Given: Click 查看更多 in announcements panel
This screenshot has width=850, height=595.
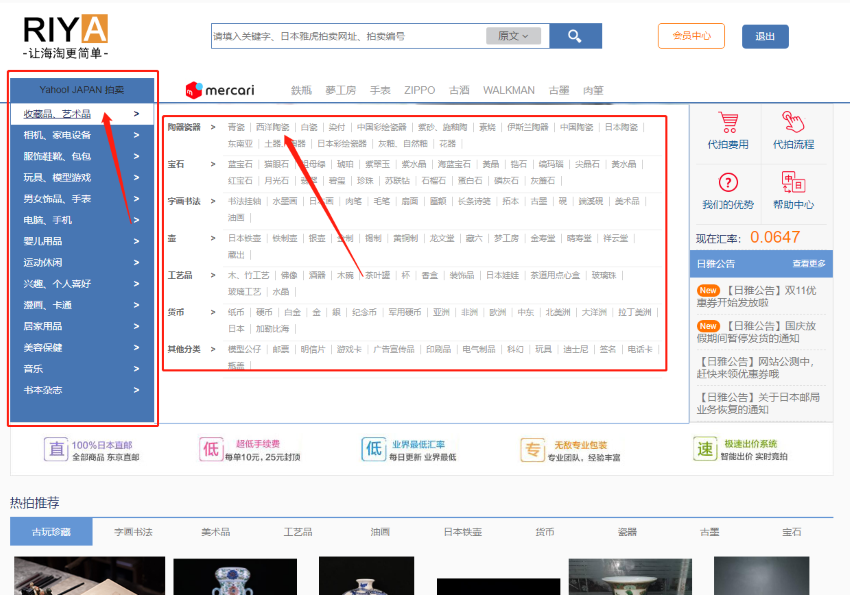Looking at the screenshot, I should pos(809,264).
